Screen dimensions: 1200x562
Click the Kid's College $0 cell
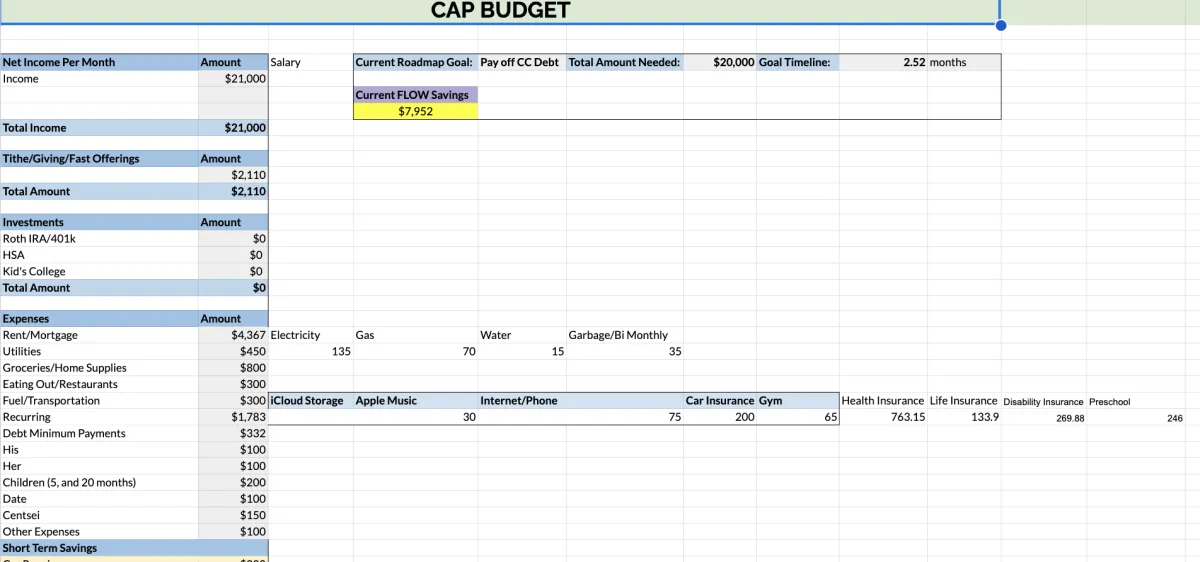(x=233, y=271)
